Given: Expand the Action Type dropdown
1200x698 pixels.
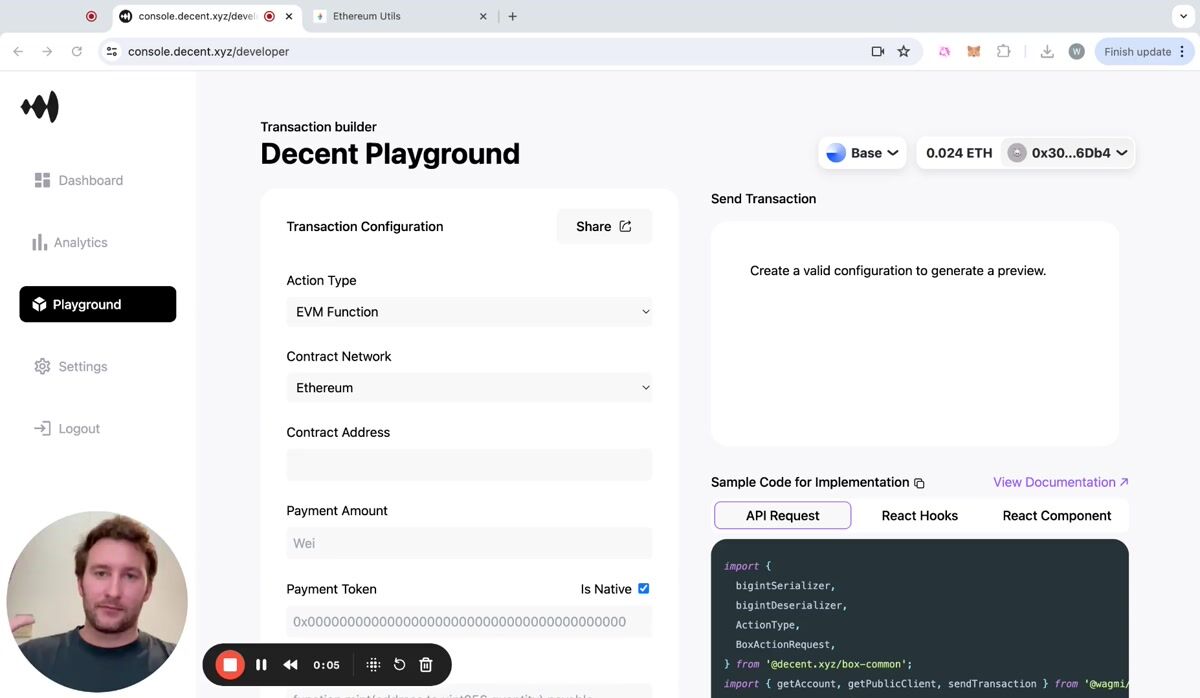Looking at the screenshot, I should (x=469, y=312).
